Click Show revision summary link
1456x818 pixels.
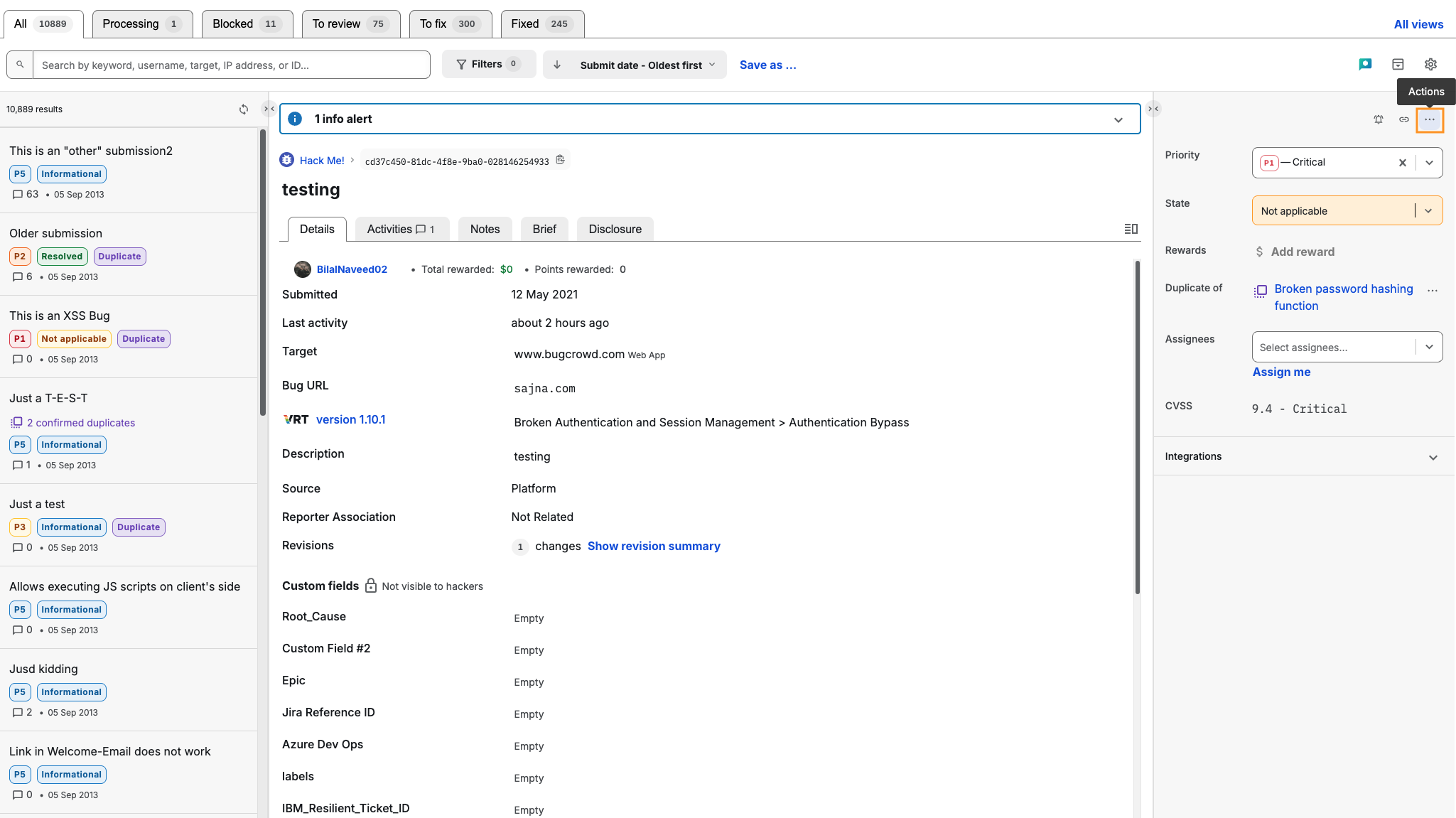[654, 546]
